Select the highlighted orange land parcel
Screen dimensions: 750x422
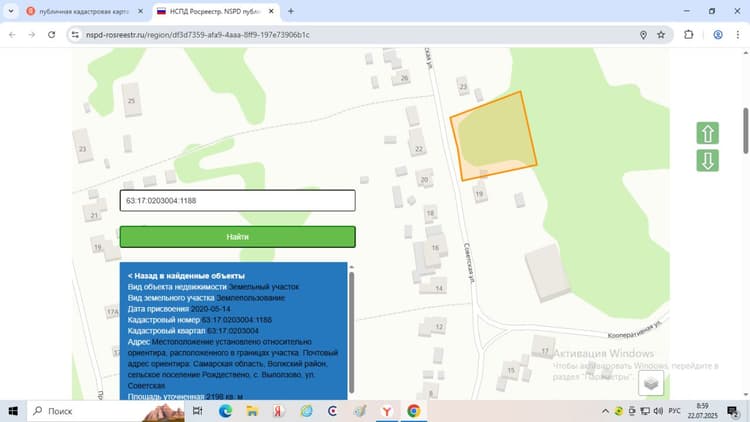click(494, 135)
